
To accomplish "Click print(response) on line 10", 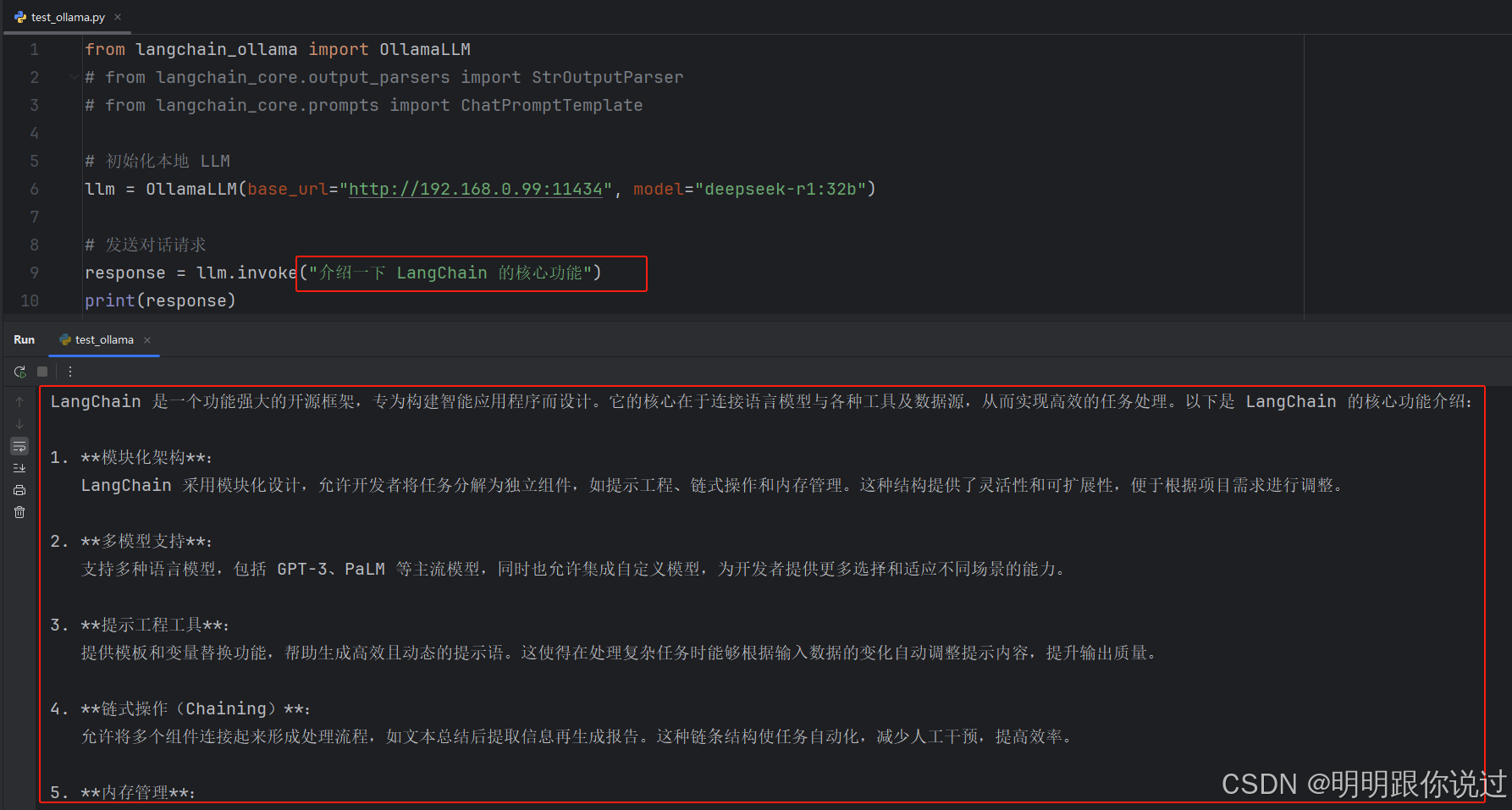I will [160, 300].
